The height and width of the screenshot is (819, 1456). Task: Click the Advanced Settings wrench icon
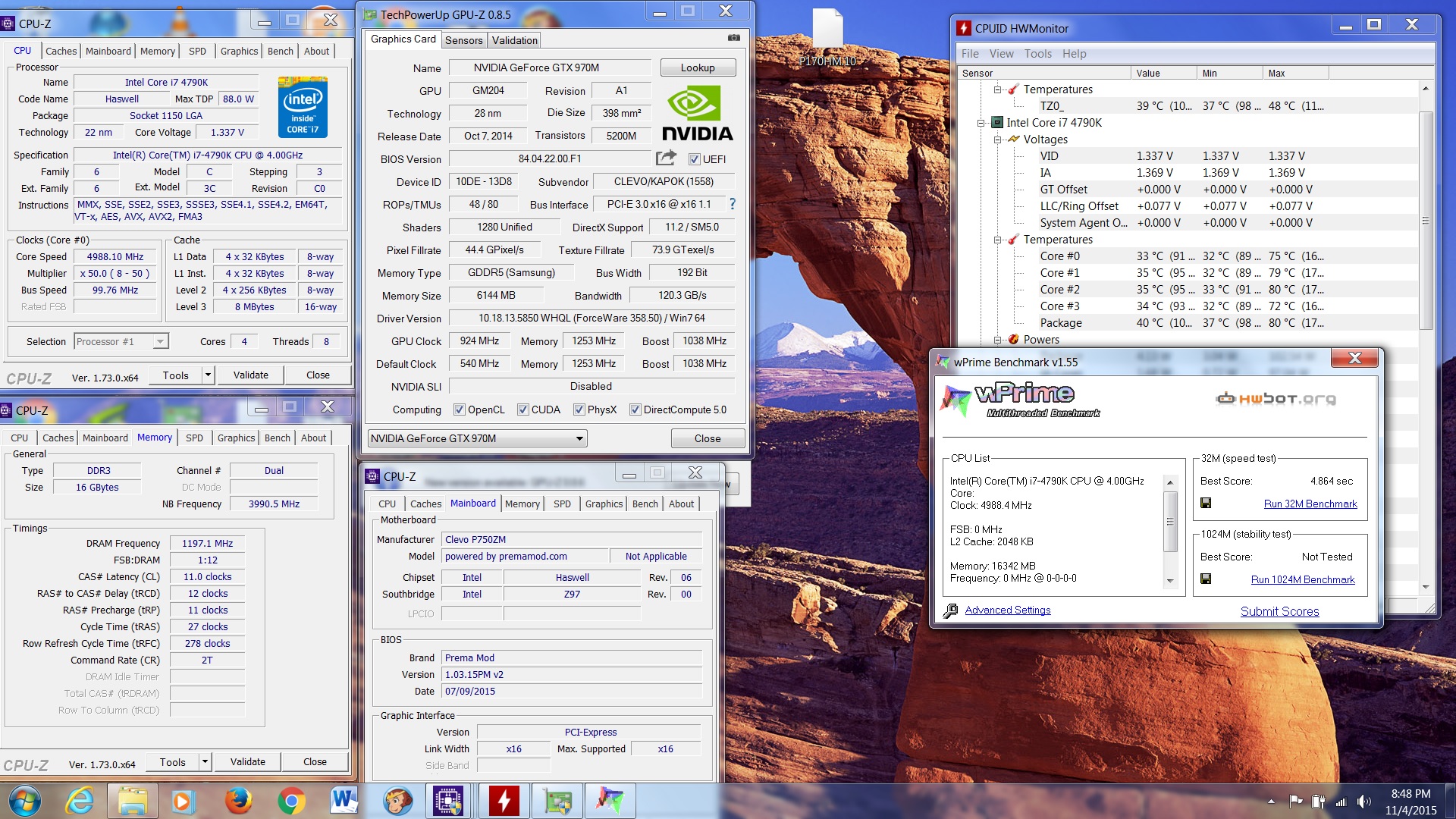point(950,610)
